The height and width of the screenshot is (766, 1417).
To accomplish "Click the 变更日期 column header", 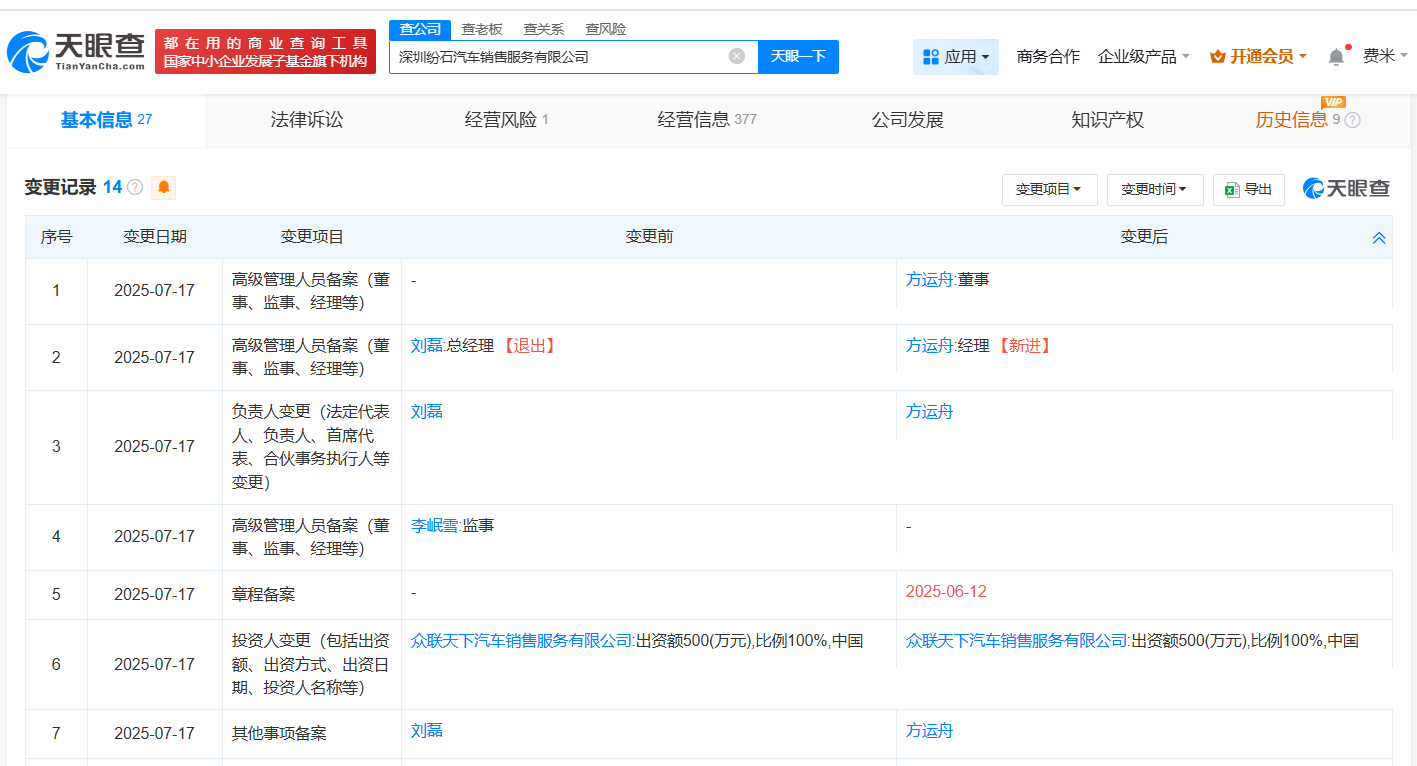I will (x=154, y=237).
